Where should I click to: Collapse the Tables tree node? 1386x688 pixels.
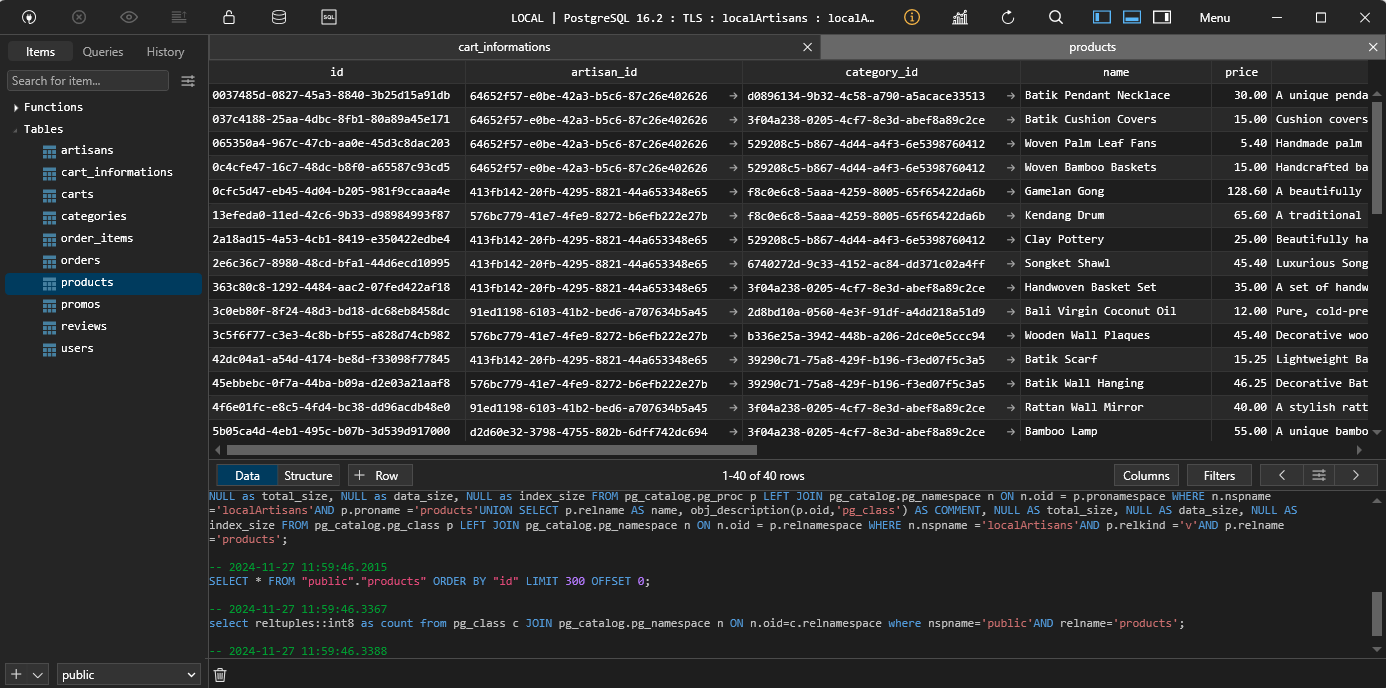tap(16, 129)
